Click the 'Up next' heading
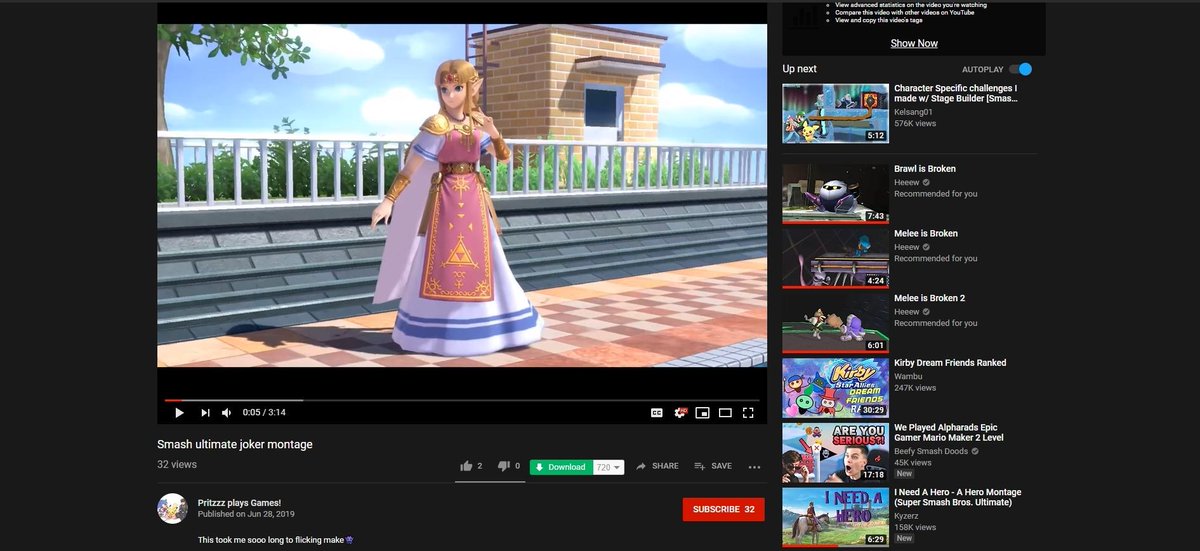Screen dimensions: 1200x551 coord(799,69)
